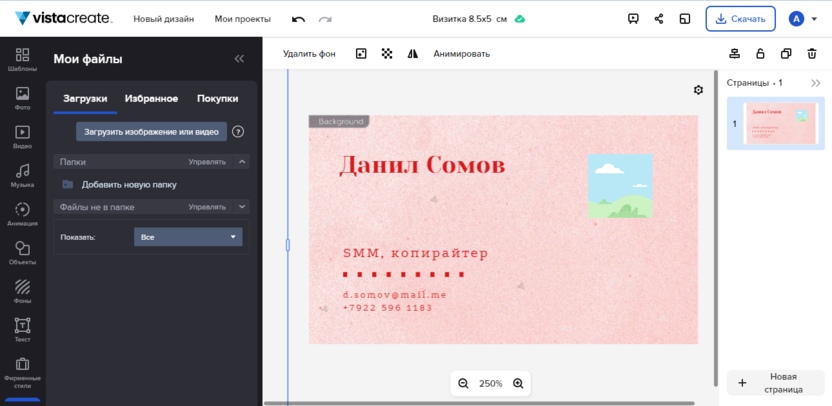Image resolution: width=832 pixels, height=406 pixels.
Task: Open the Анимация sidebar section
Action: (22, 214)
